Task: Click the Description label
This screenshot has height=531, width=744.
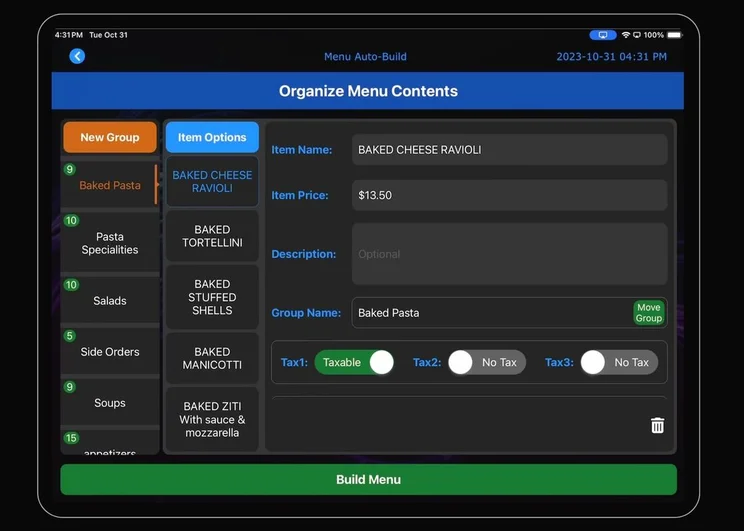Action: tap(304, 254)
